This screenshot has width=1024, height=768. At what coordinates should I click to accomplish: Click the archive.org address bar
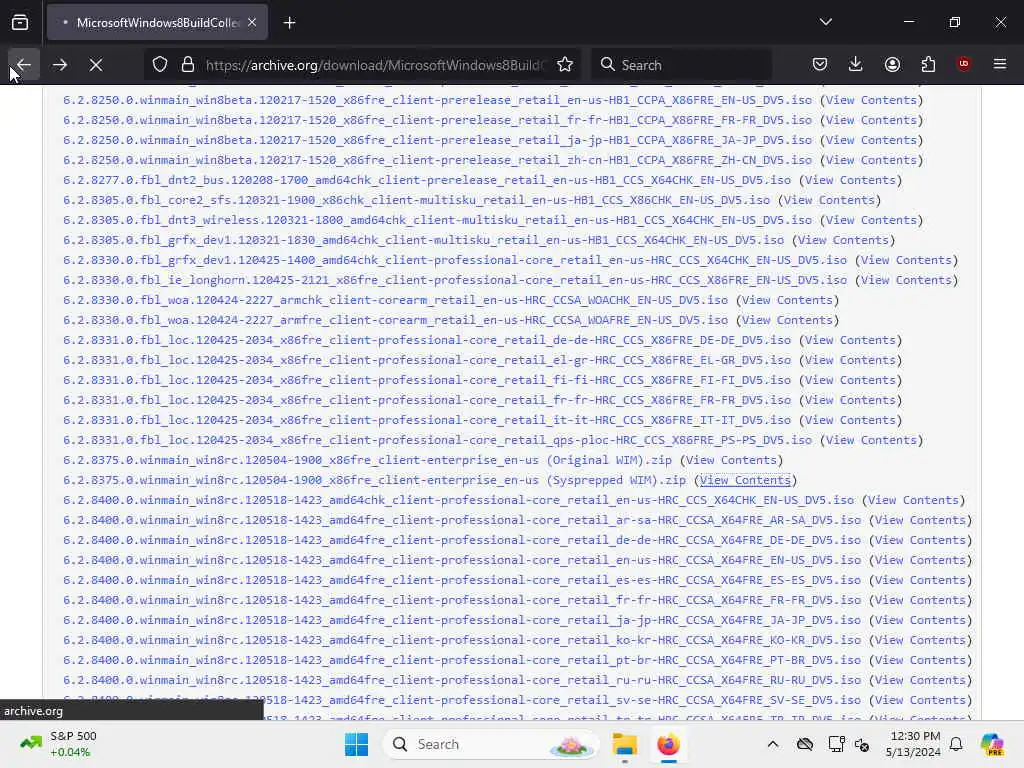click(x=374, y=65)
